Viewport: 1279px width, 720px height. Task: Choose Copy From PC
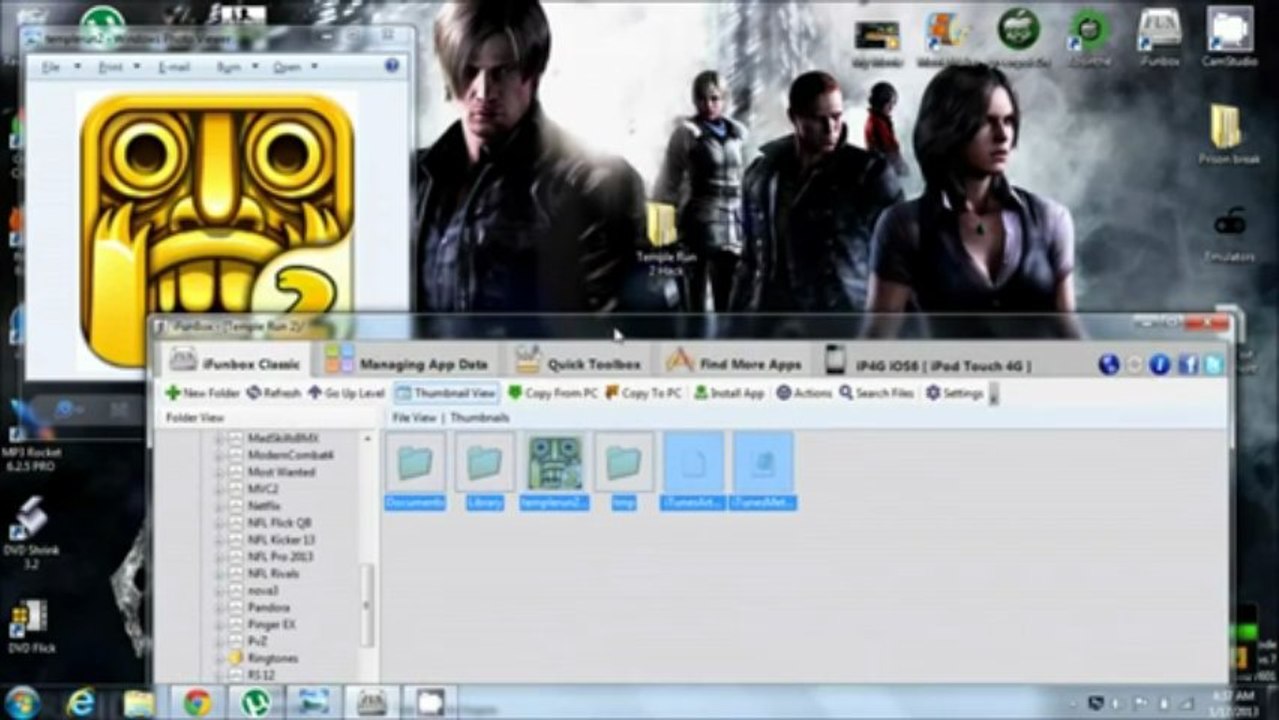[x=552, y=393]
